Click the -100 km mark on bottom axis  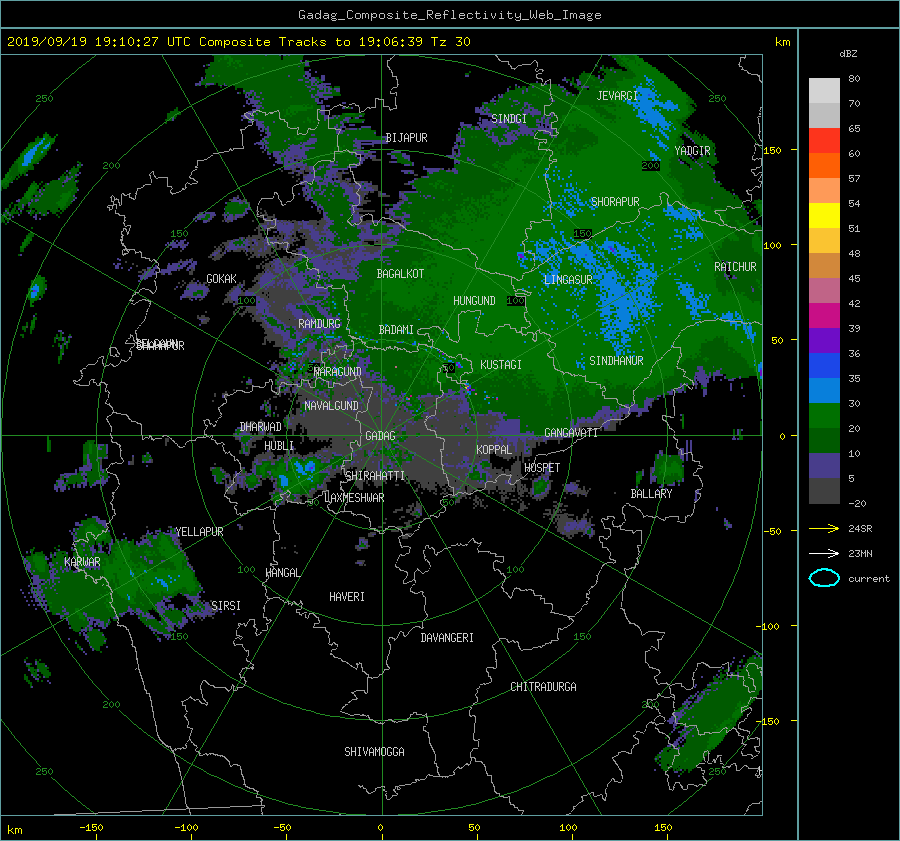click(186, 828)
